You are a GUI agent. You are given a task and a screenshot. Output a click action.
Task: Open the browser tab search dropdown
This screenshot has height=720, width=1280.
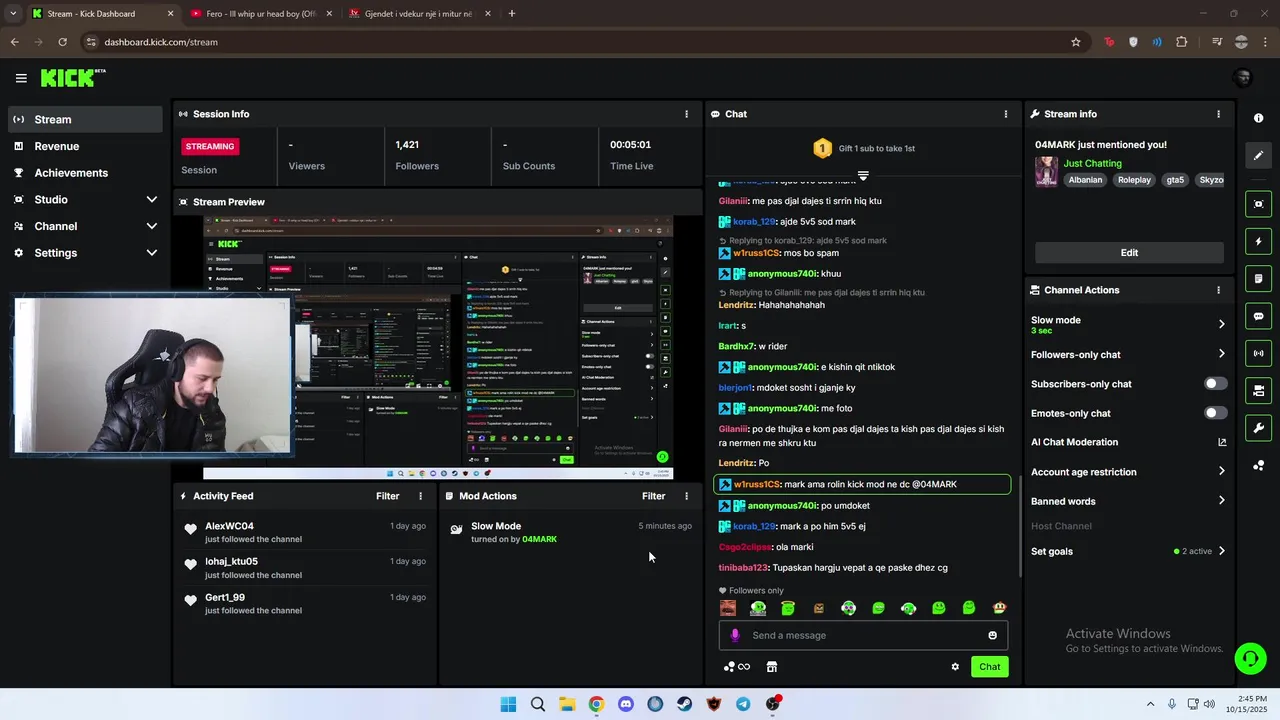12,14
